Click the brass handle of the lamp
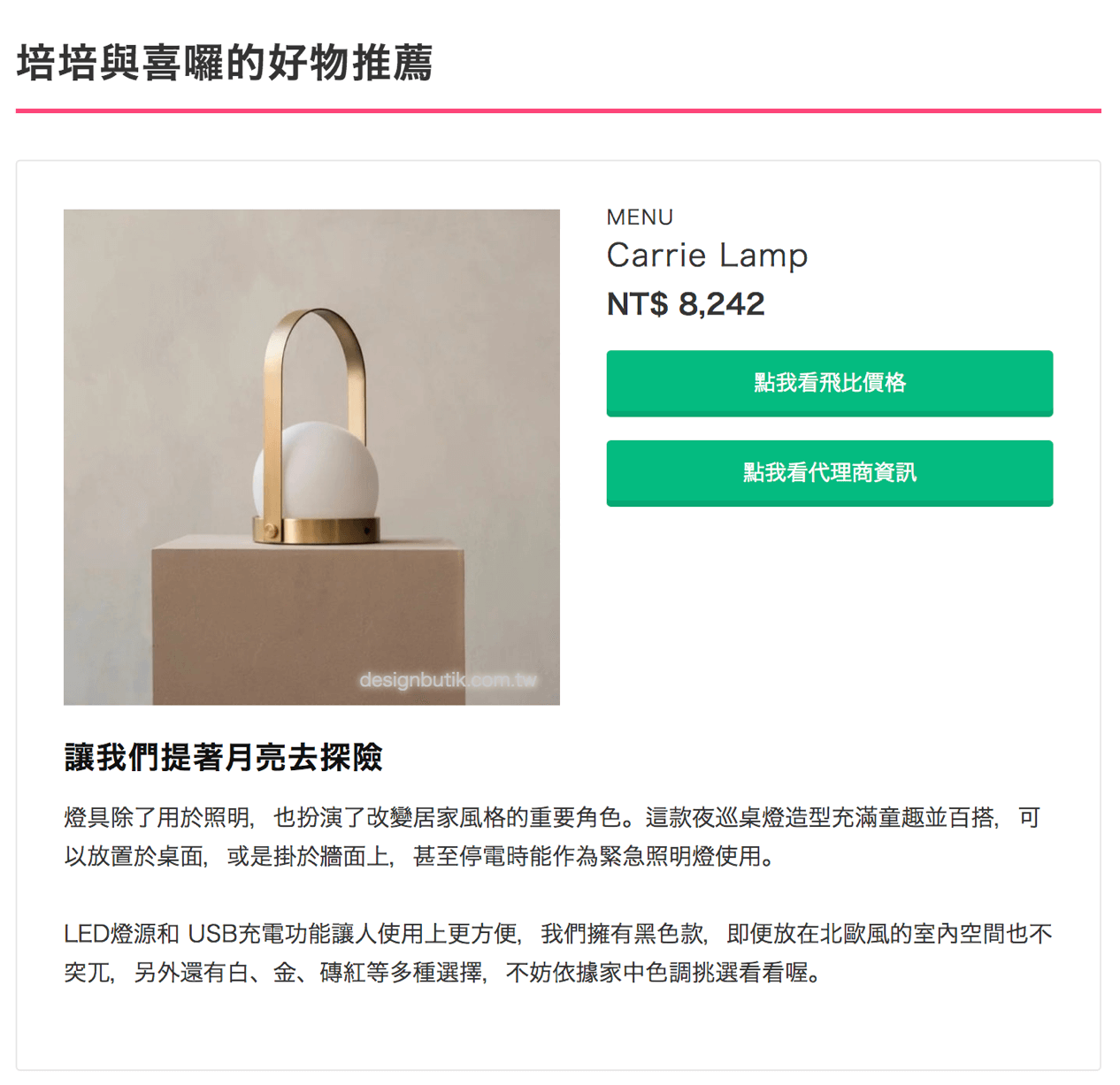Viewport: 1120px width, 1085px height. [314, 371]
